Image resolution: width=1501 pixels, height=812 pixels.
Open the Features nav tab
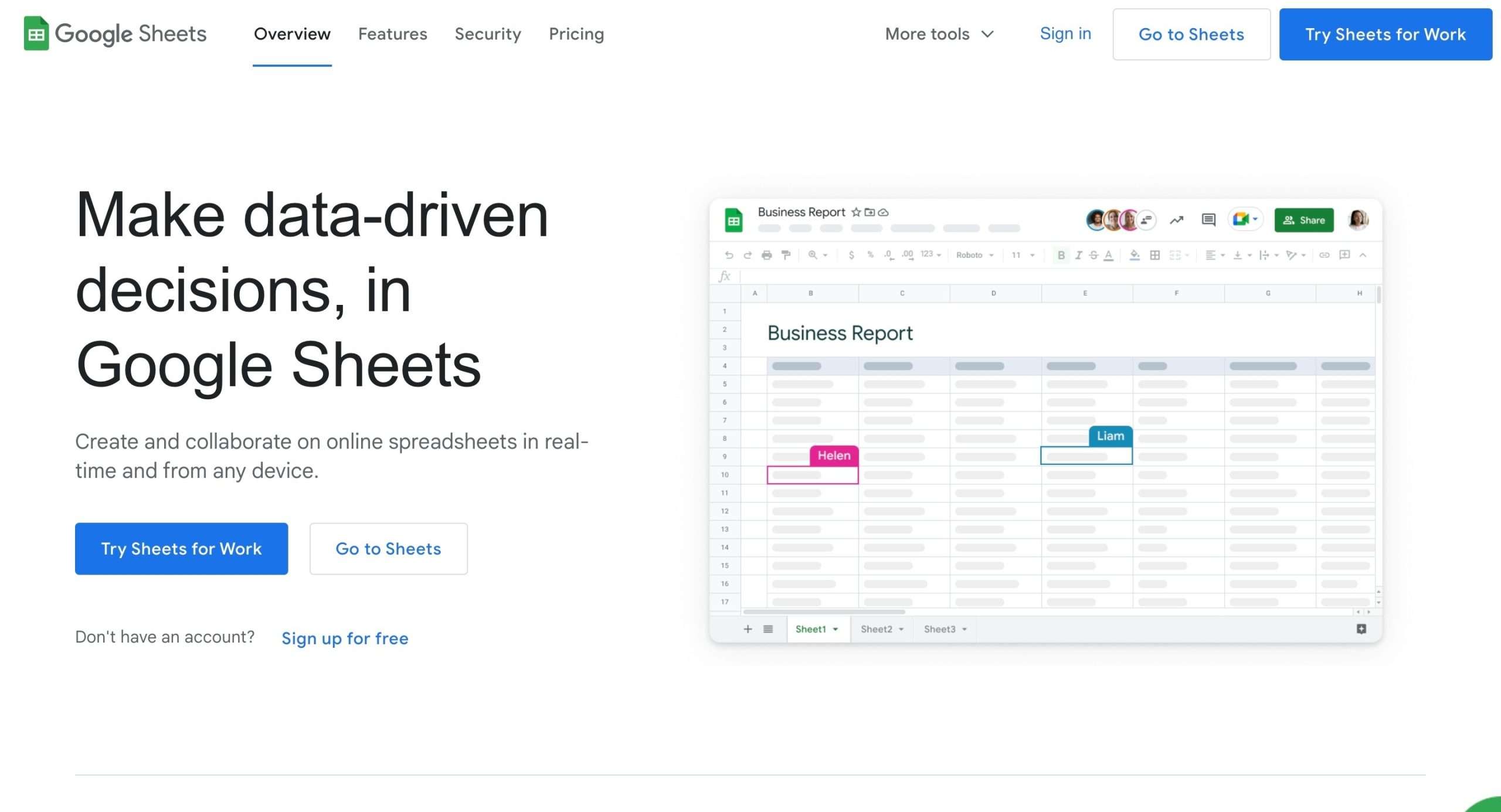point(393,34)
